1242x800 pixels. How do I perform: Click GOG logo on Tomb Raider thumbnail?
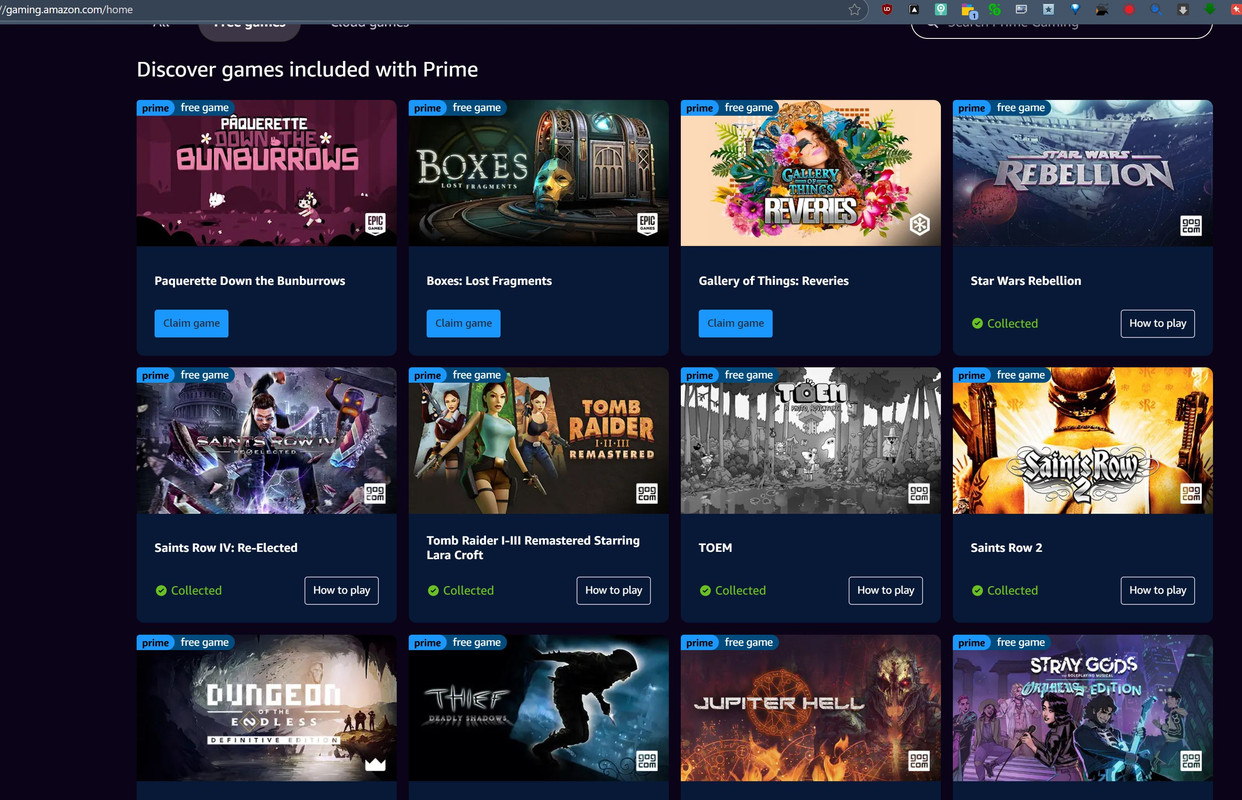point(647,493)
